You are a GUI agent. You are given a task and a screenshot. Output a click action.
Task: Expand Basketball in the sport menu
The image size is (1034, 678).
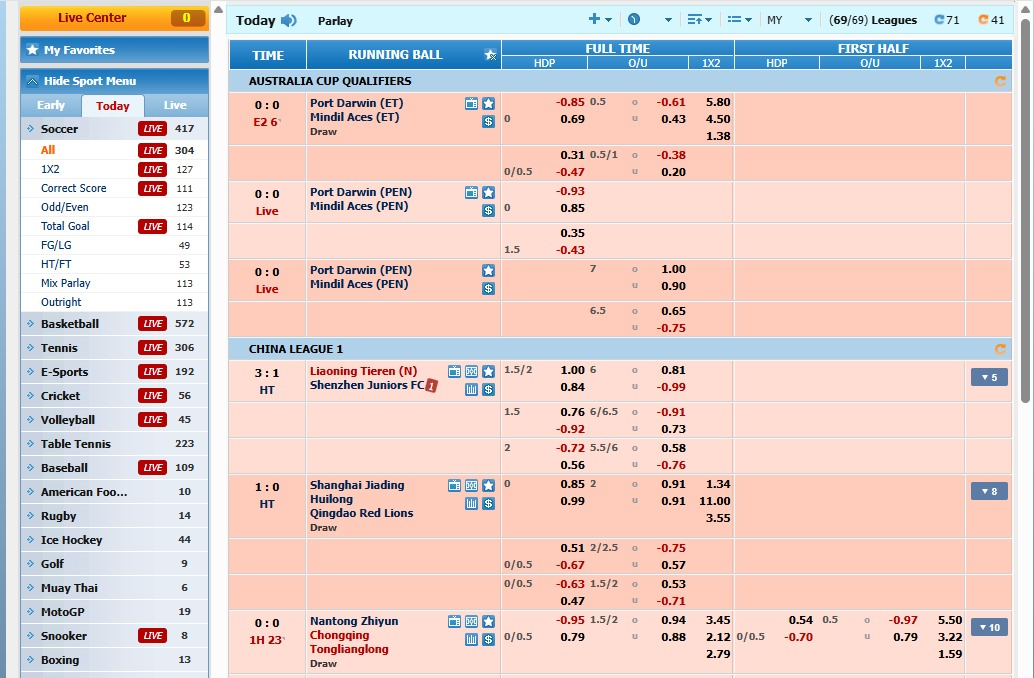tap(115, 324)
